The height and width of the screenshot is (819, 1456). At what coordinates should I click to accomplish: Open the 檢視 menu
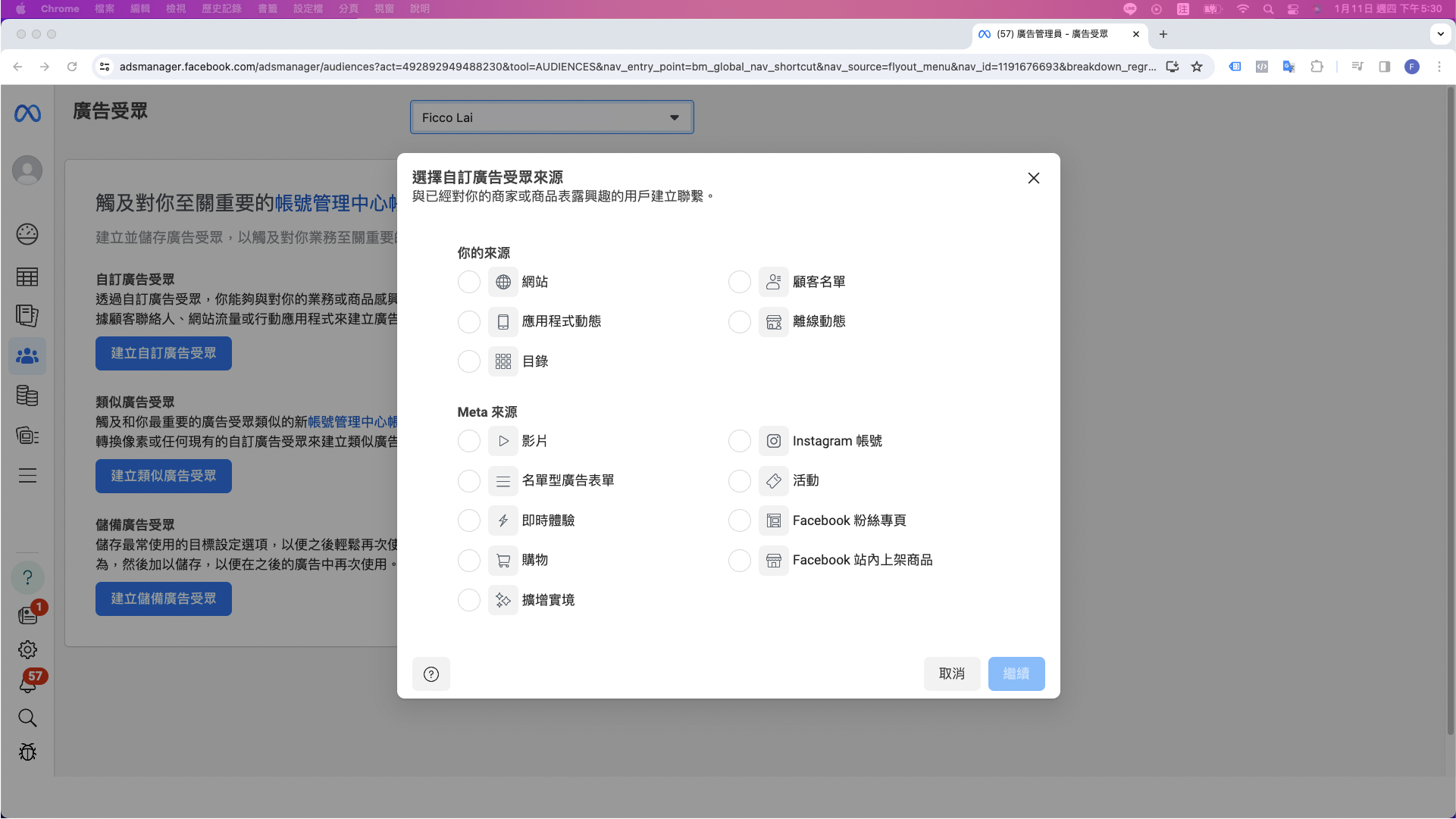(x=176, y=9)
